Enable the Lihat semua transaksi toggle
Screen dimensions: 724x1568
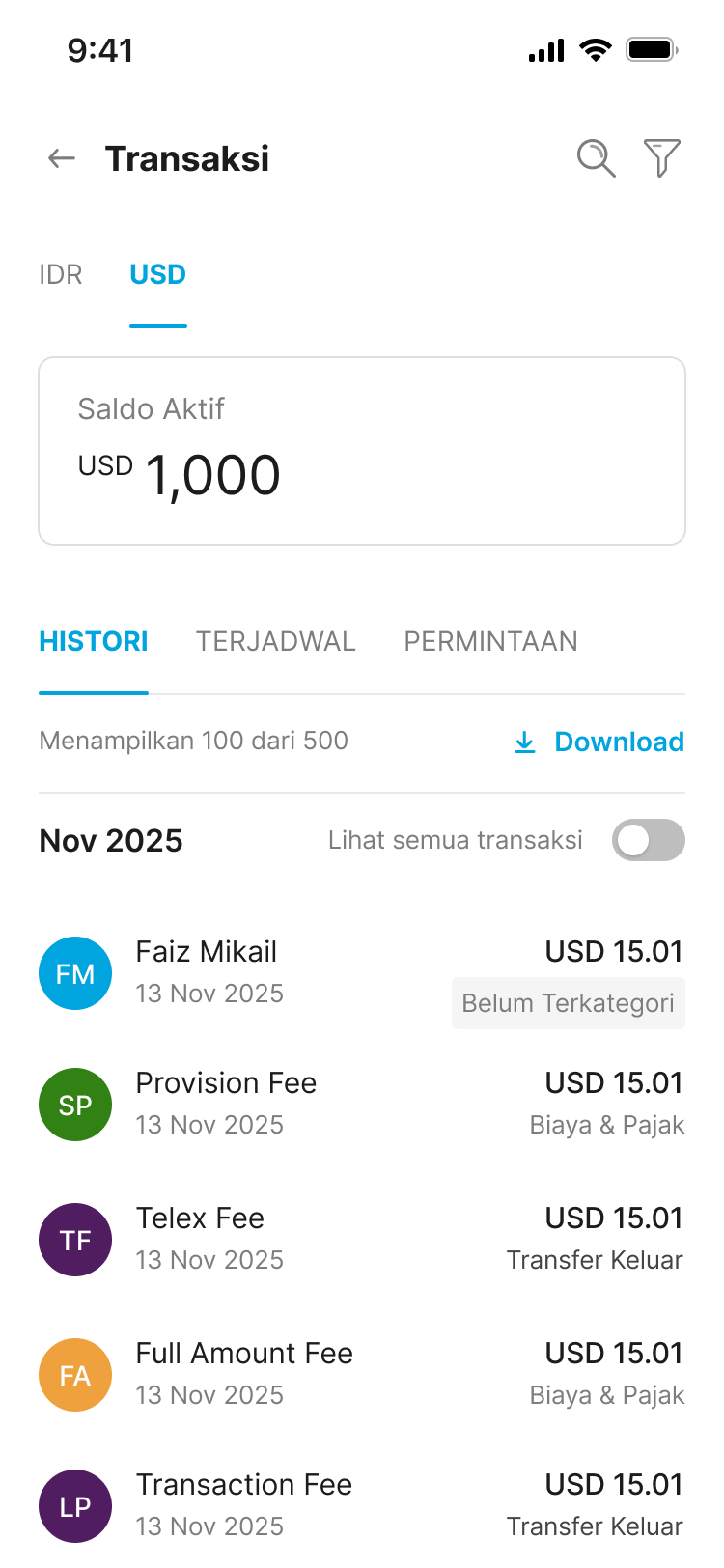648,840
